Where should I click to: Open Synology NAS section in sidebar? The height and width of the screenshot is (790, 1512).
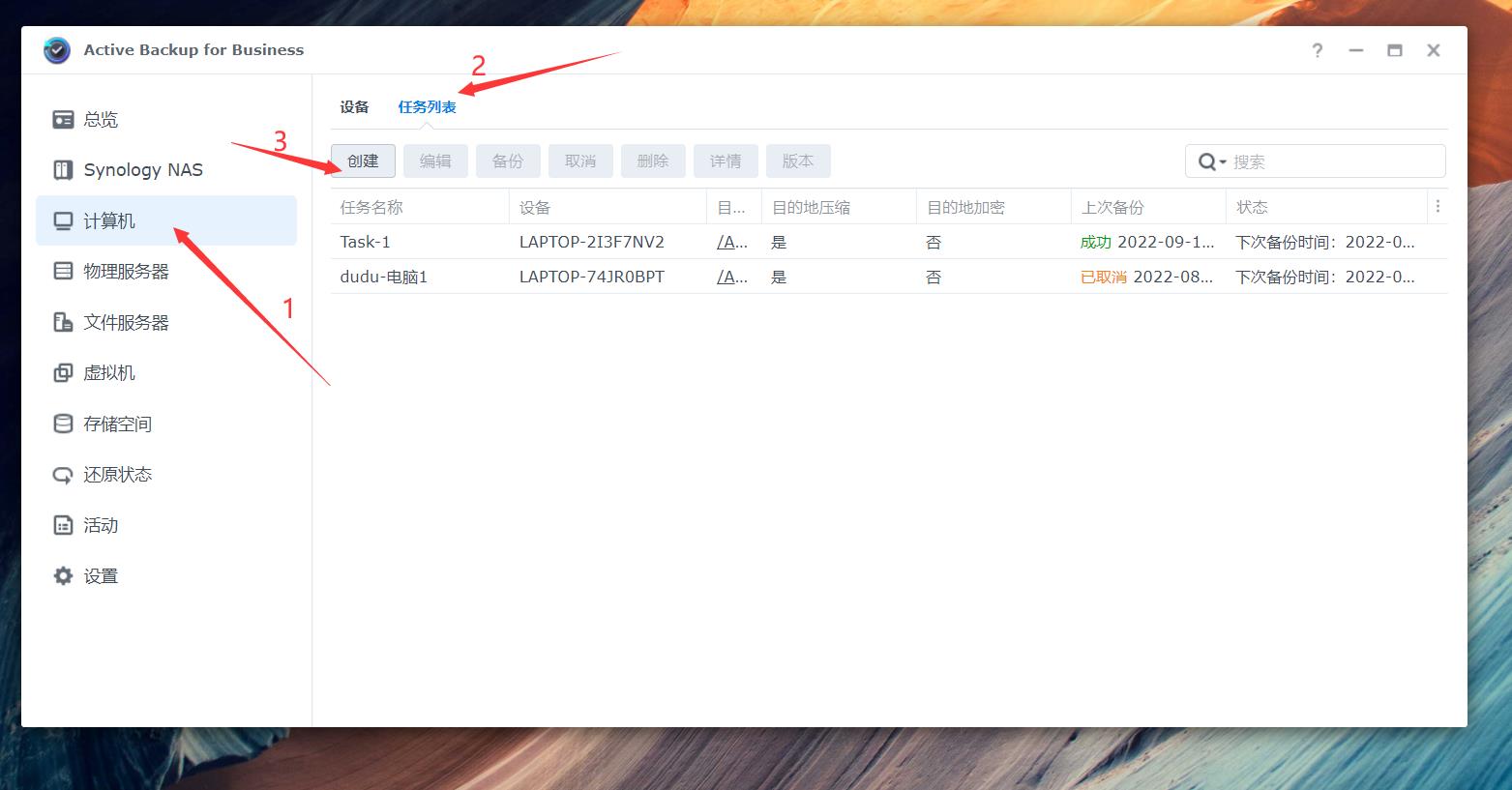[x=166, y=170]
